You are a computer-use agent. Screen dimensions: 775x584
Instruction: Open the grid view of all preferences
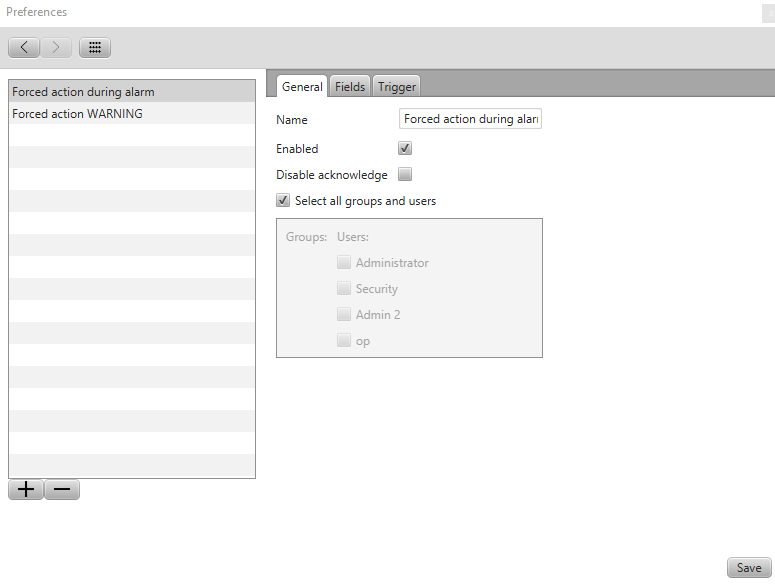pos(95,47)
